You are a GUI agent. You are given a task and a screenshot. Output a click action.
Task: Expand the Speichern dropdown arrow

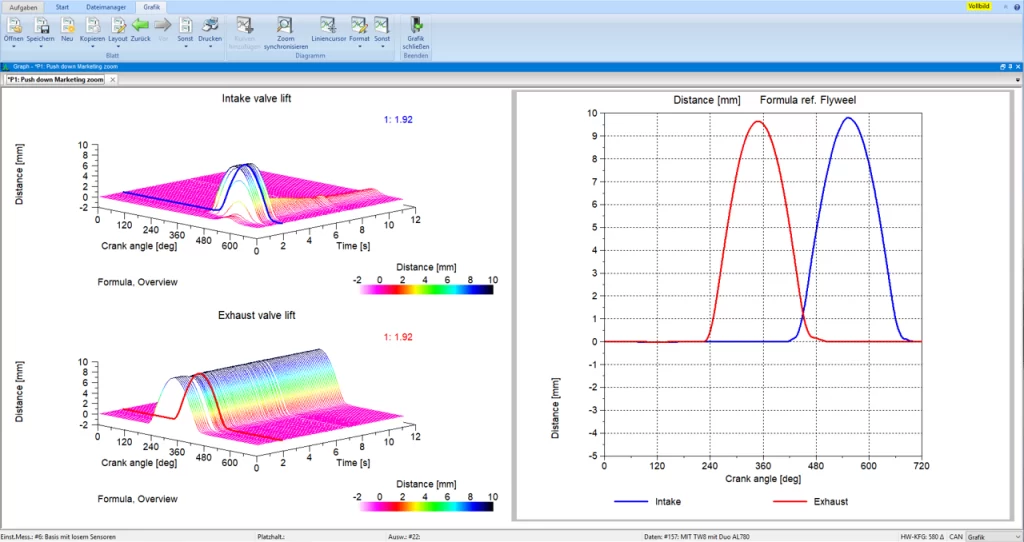41,46
